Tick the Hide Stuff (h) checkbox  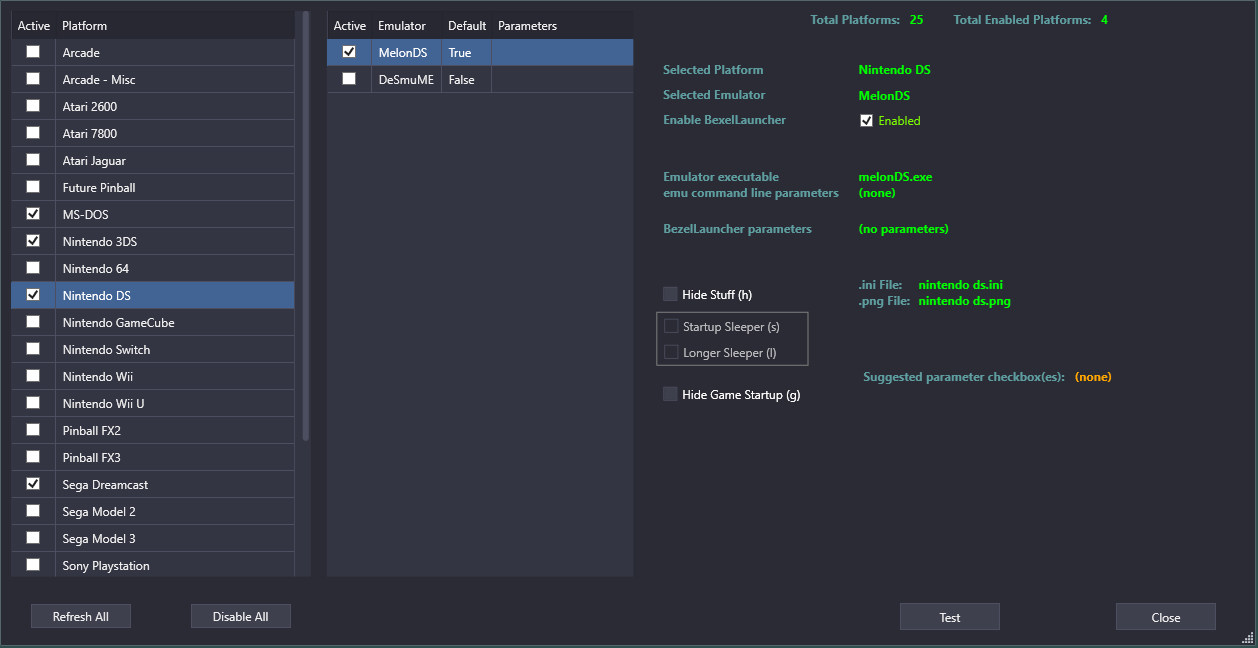pos(670,294)
